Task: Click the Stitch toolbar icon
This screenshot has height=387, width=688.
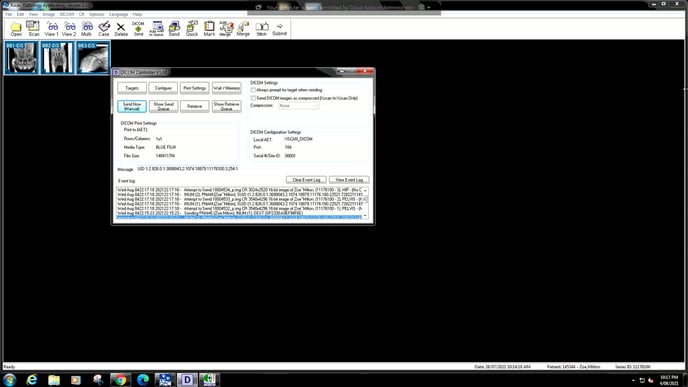Action: [262, 29]
